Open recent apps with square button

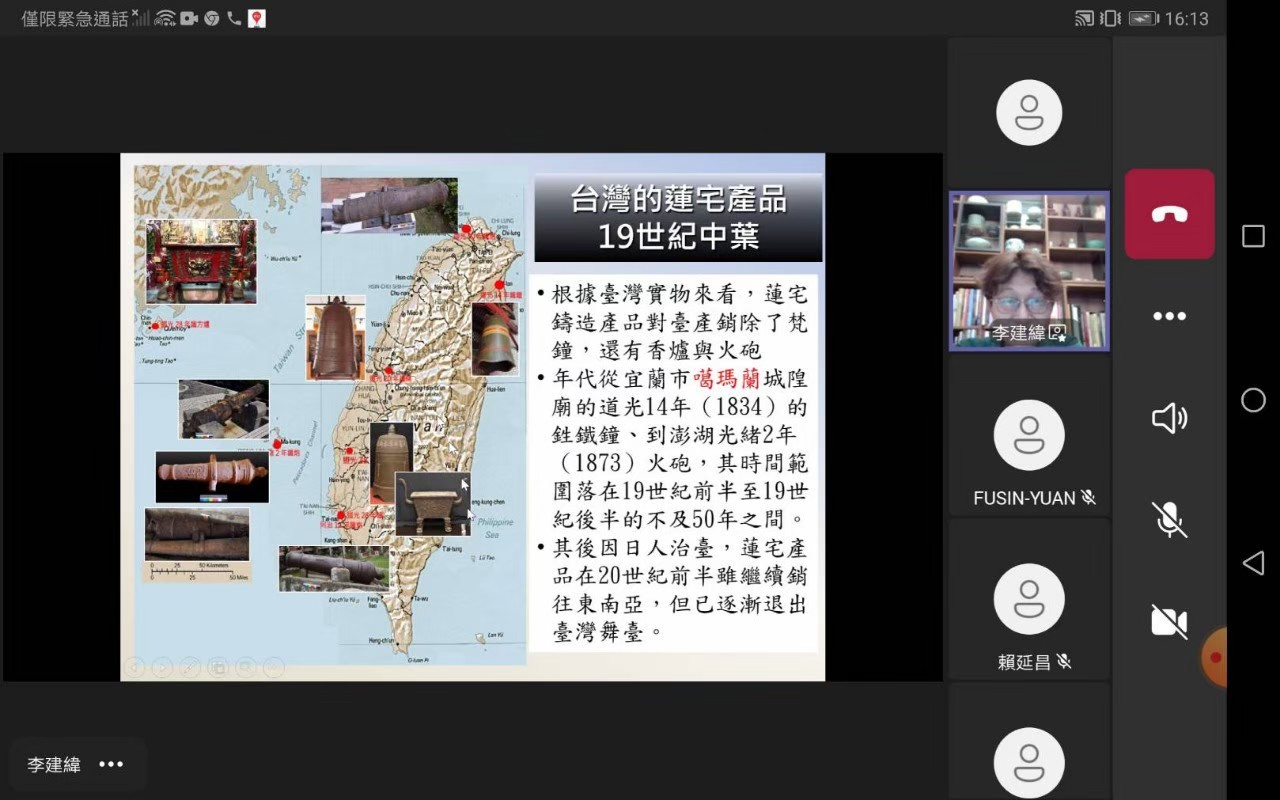pyautogui.click(x=1253, y=236)
